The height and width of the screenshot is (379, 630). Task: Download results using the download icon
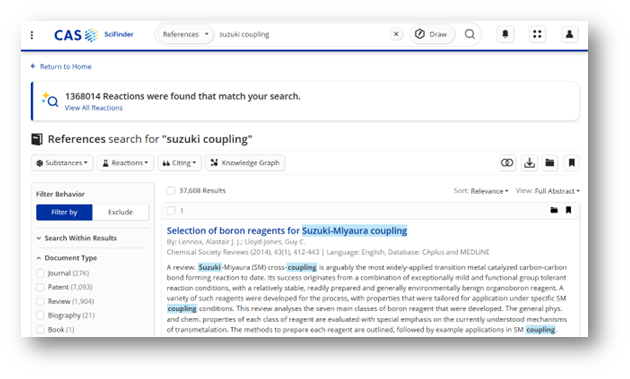tap(530, 163)
